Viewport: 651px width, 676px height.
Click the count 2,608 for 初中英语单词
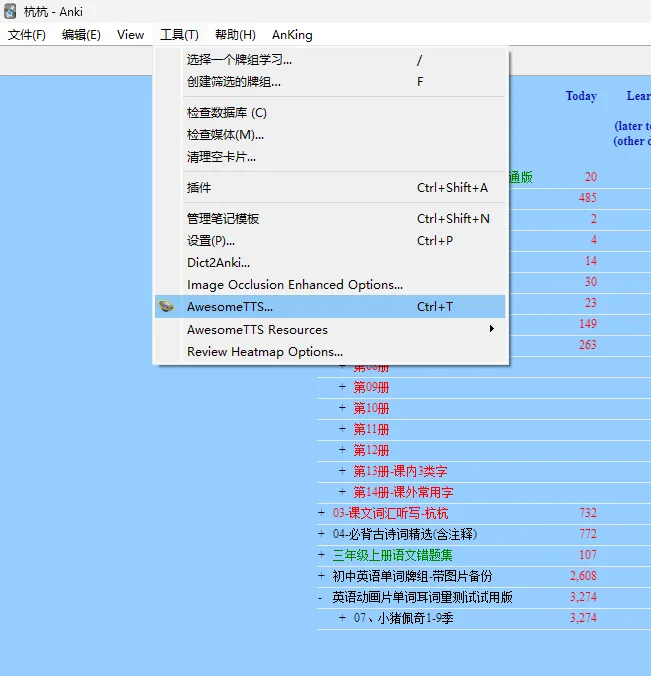pos(583,576)
